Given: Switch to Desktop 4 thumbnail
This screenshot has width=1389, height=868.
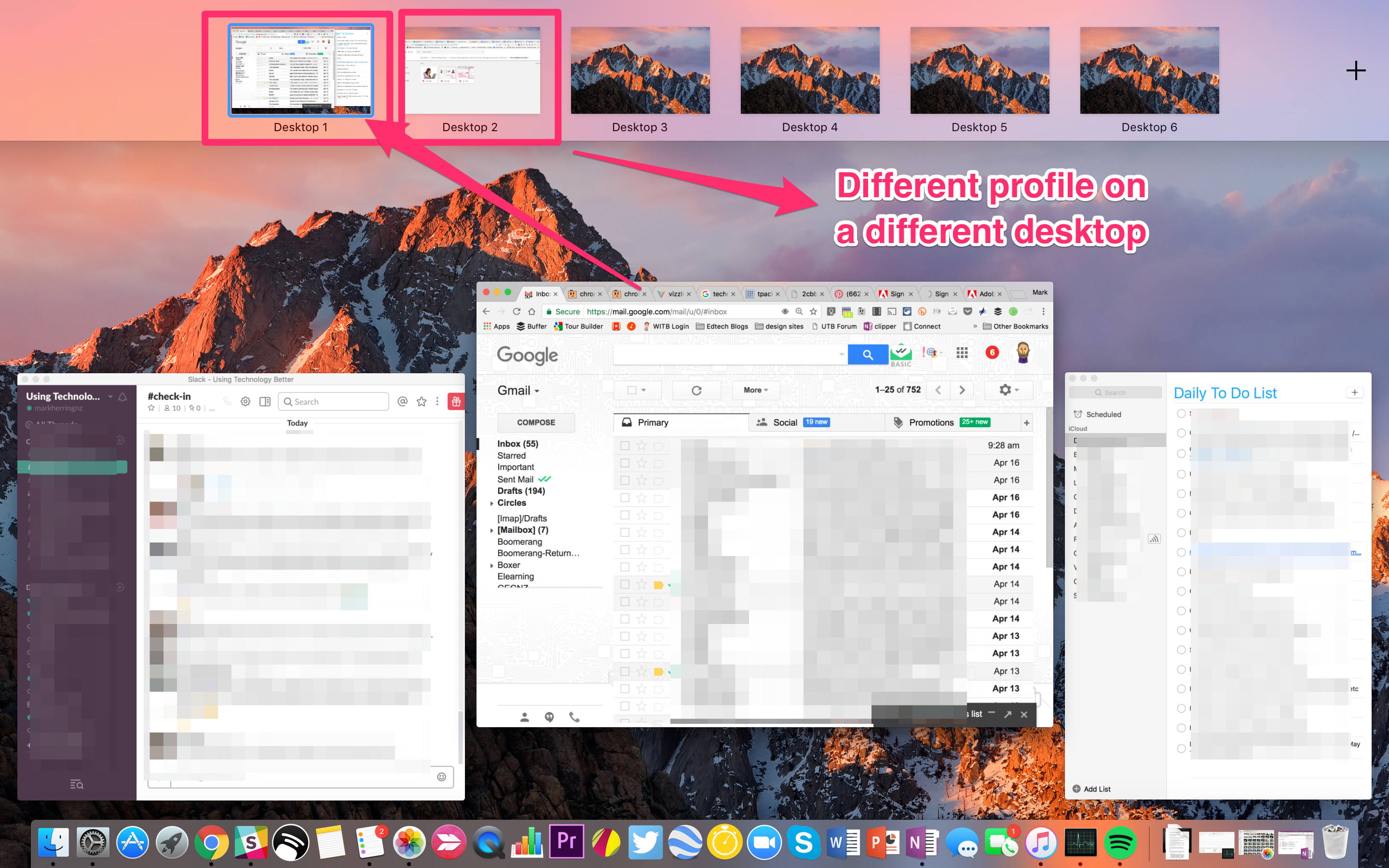Looking at the screenshot, I should pos(809,70).
